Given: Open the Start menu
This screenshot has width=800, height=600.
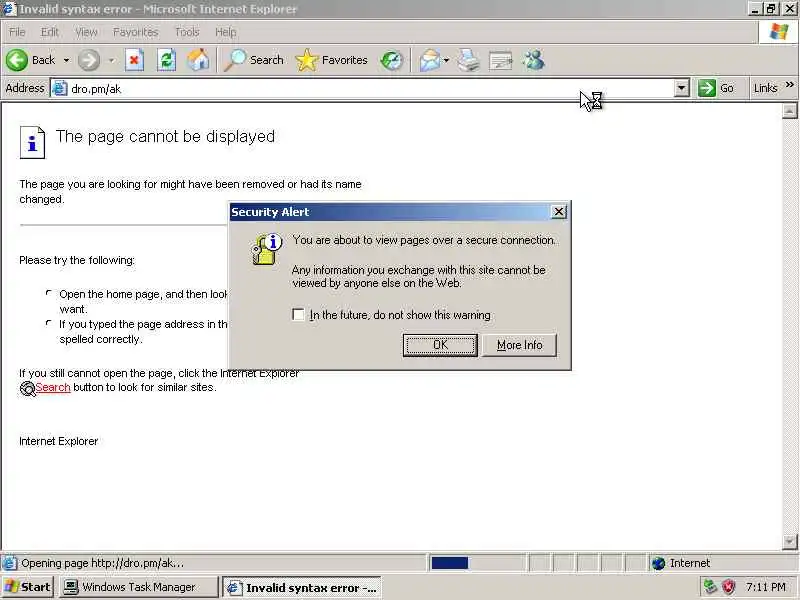Looking at the screenshot, I should tap(28, 587).
